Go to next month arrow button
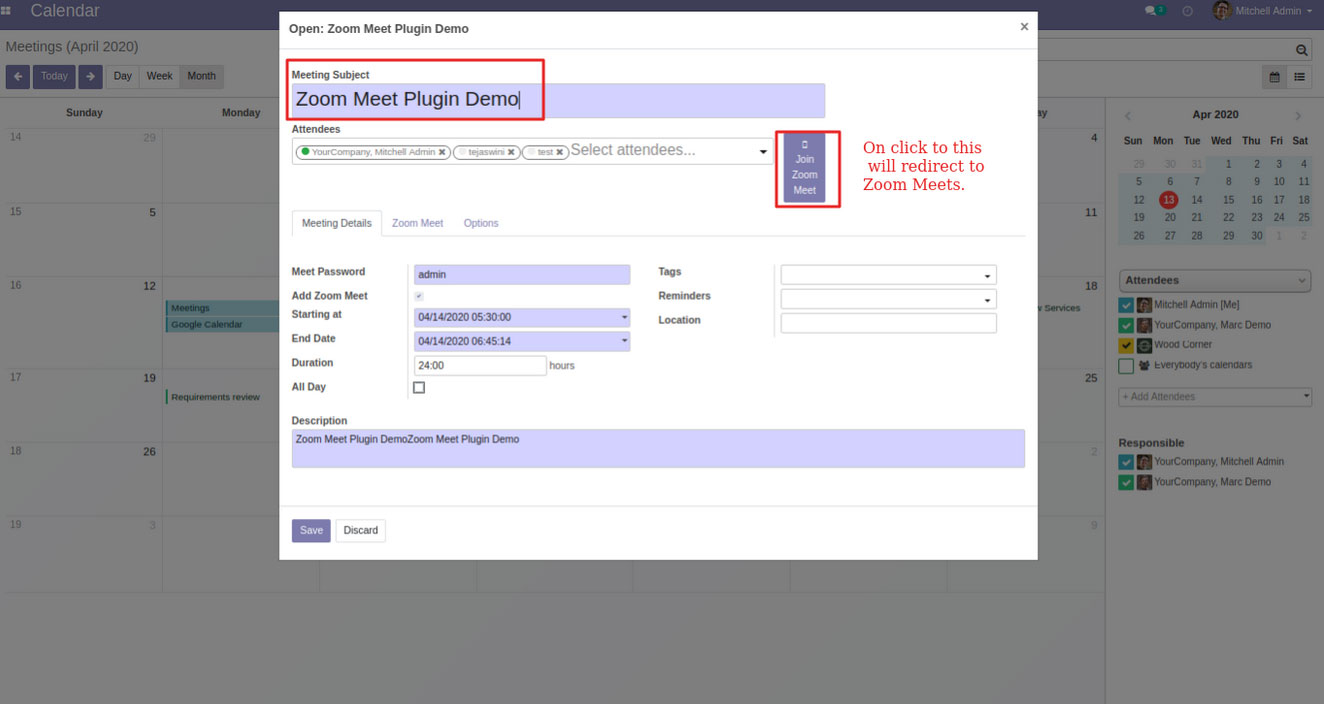Viewport: 1324px width, 704px height. [x=90, y=76]
